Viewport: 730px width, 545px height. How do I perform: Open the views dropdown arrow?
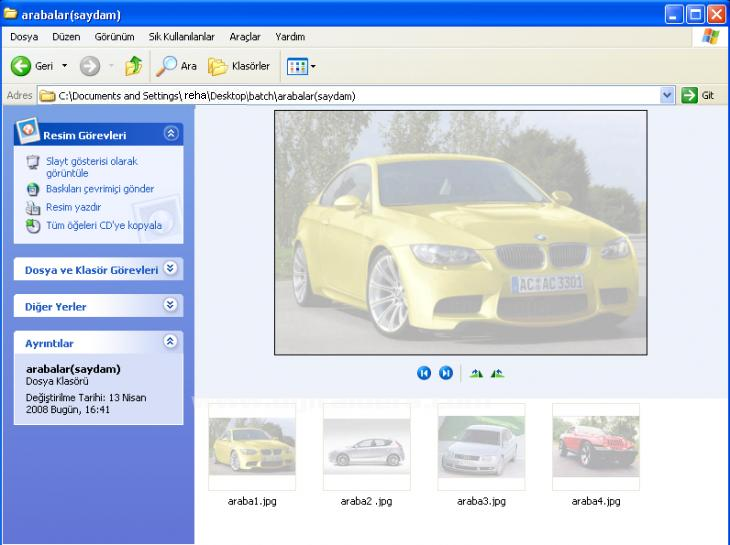tap(313, 67)
